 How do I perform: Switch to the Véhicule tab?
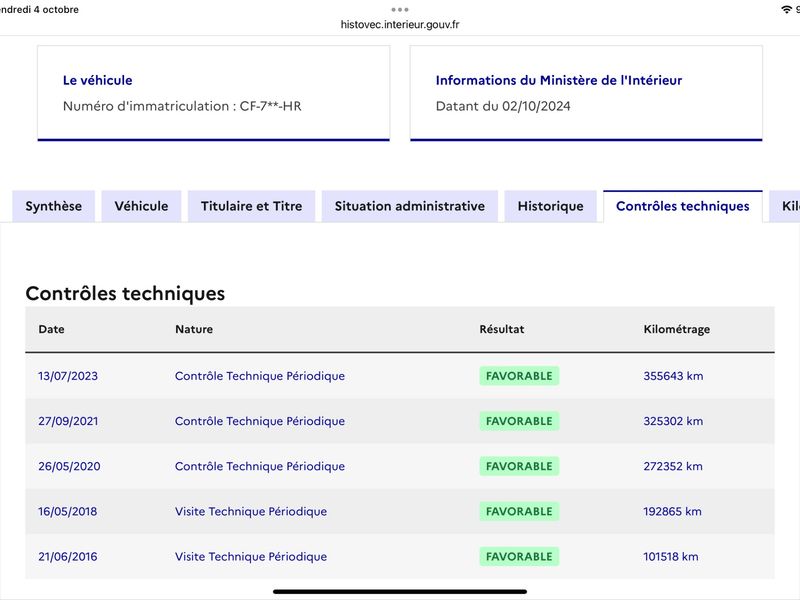pos(141,206)
